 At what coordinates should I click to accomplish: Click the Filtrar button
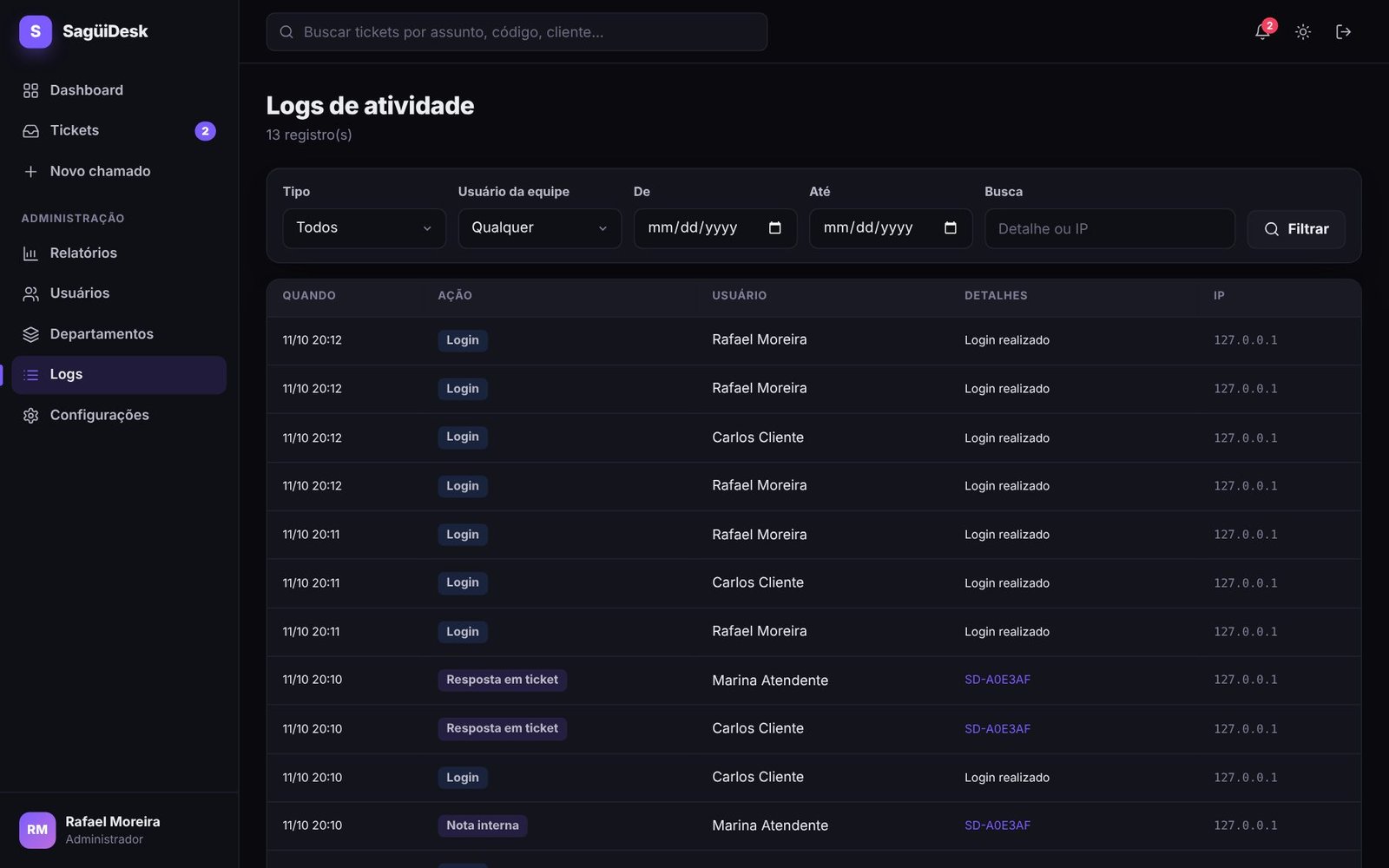click(x=1296, y=229)
